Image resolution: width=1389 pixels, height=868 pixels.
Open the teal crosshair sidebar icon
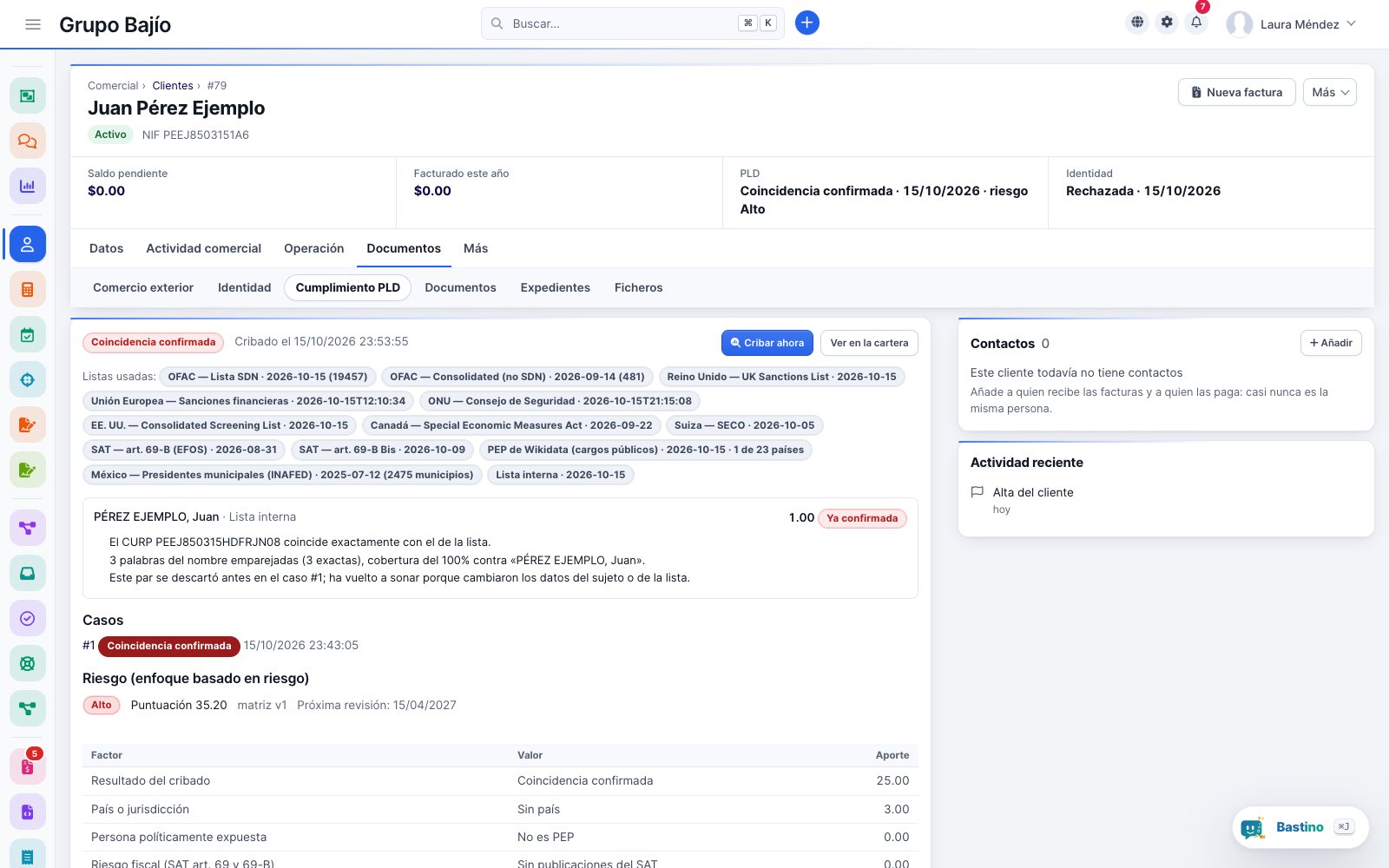[28, 380]
